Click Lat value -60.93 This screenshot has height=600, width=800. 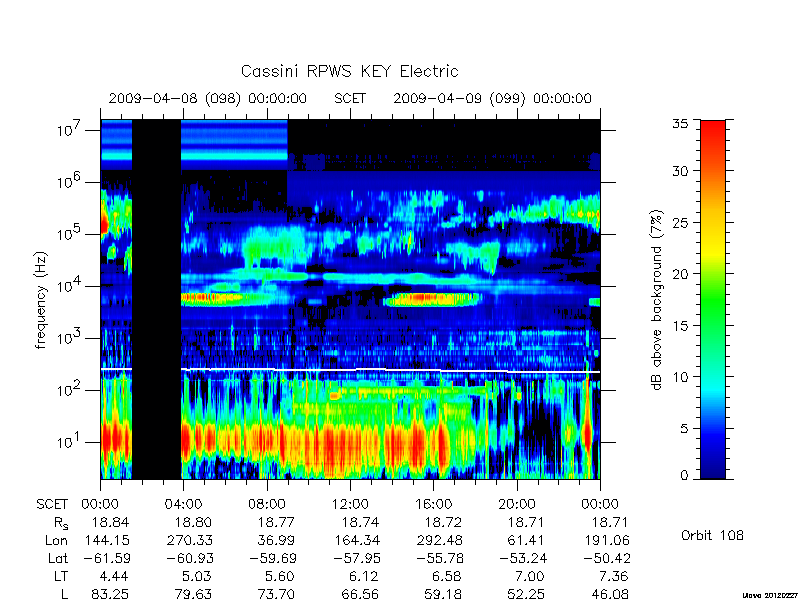pyautogui.click(x=189, y=558)
